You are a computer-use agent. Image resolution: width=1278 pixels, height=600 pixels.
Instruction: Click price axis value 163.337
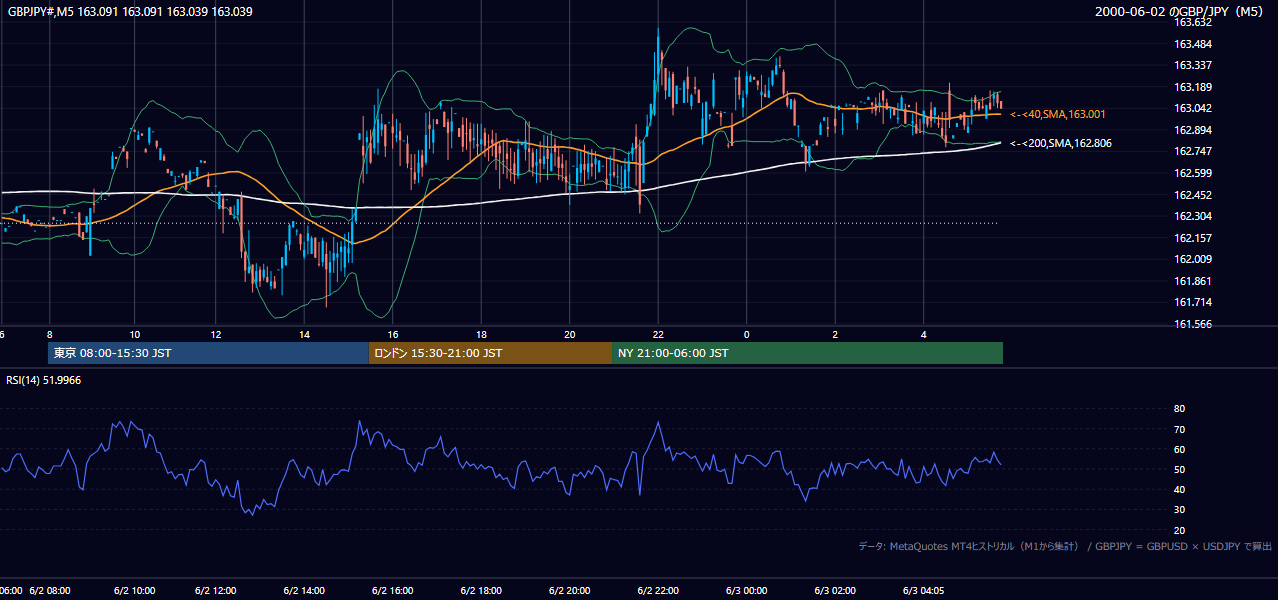[1192, 65]
